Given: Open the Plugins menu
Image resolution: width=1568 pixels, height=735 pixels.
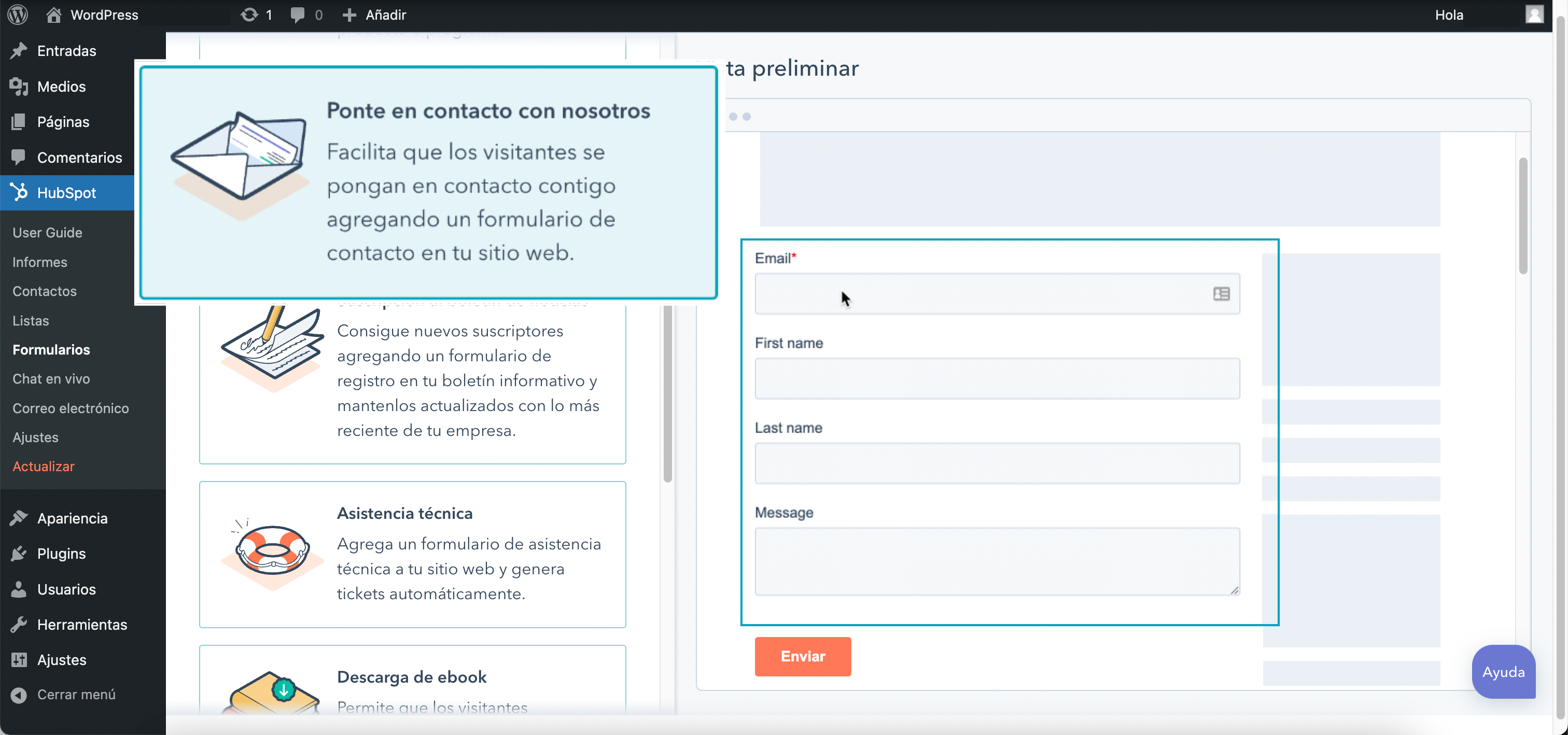Looking at the screenshot, I should (61, 554).
